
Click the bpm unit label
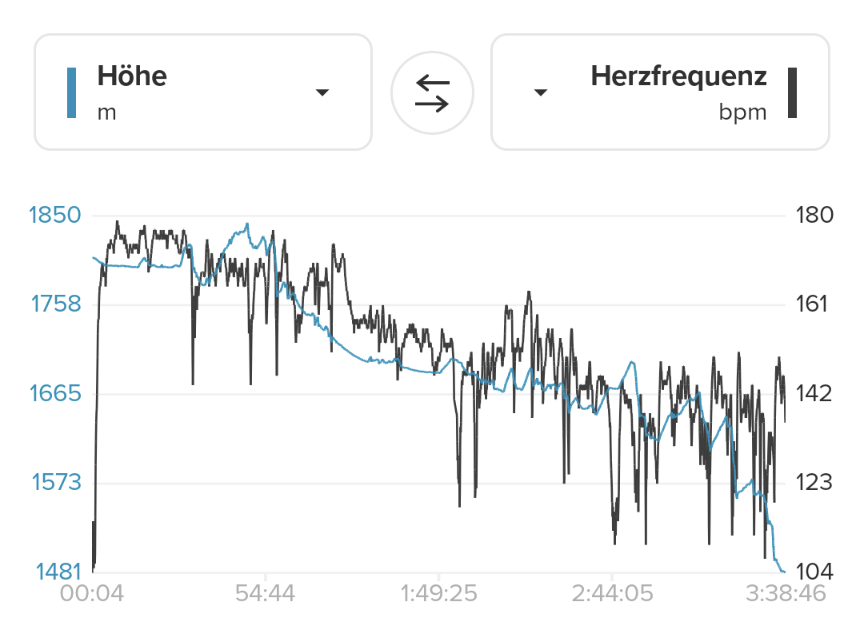(x=743, y=112)
